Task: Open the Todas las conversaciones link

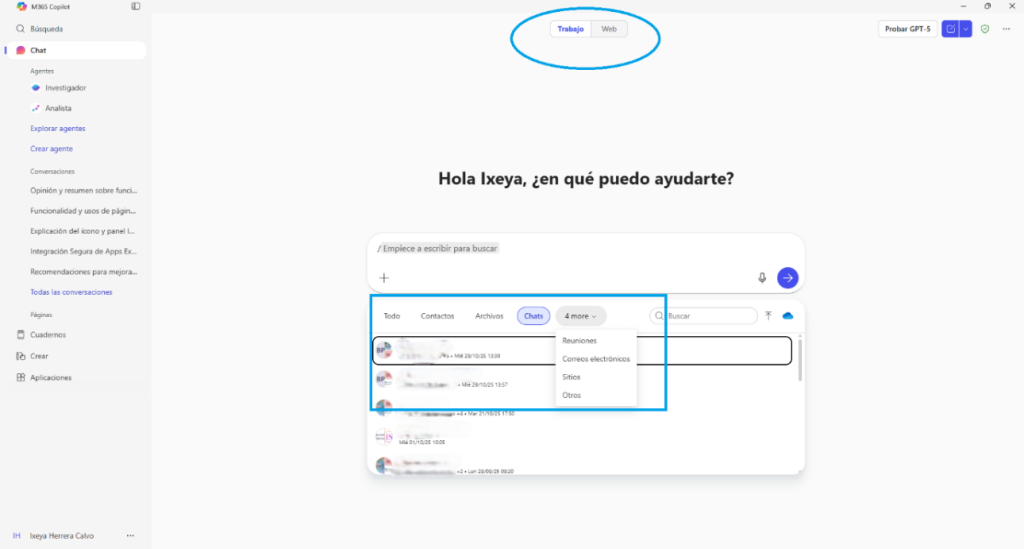Action: coord(71,292)
